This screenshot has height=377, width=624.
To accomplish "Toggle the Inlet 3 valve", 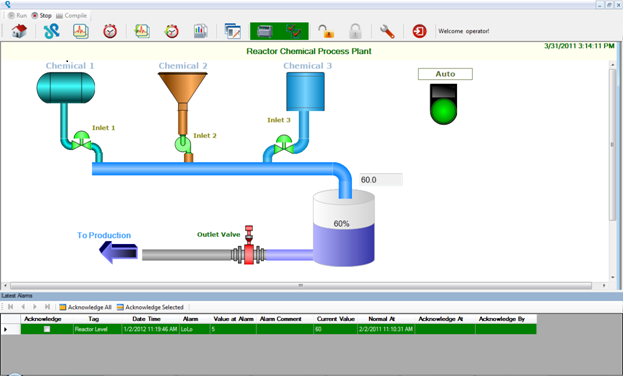I will (x=284, y=144).
